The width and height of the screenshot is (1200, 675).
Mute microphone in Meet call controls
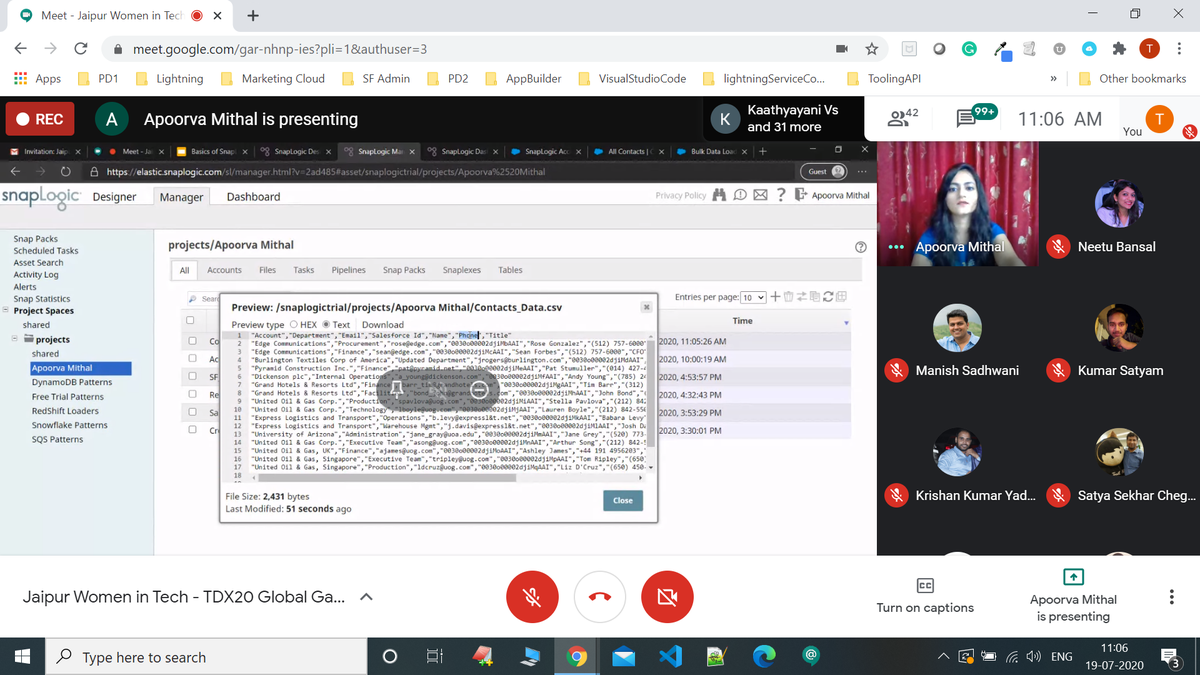[x=533, y=597]
